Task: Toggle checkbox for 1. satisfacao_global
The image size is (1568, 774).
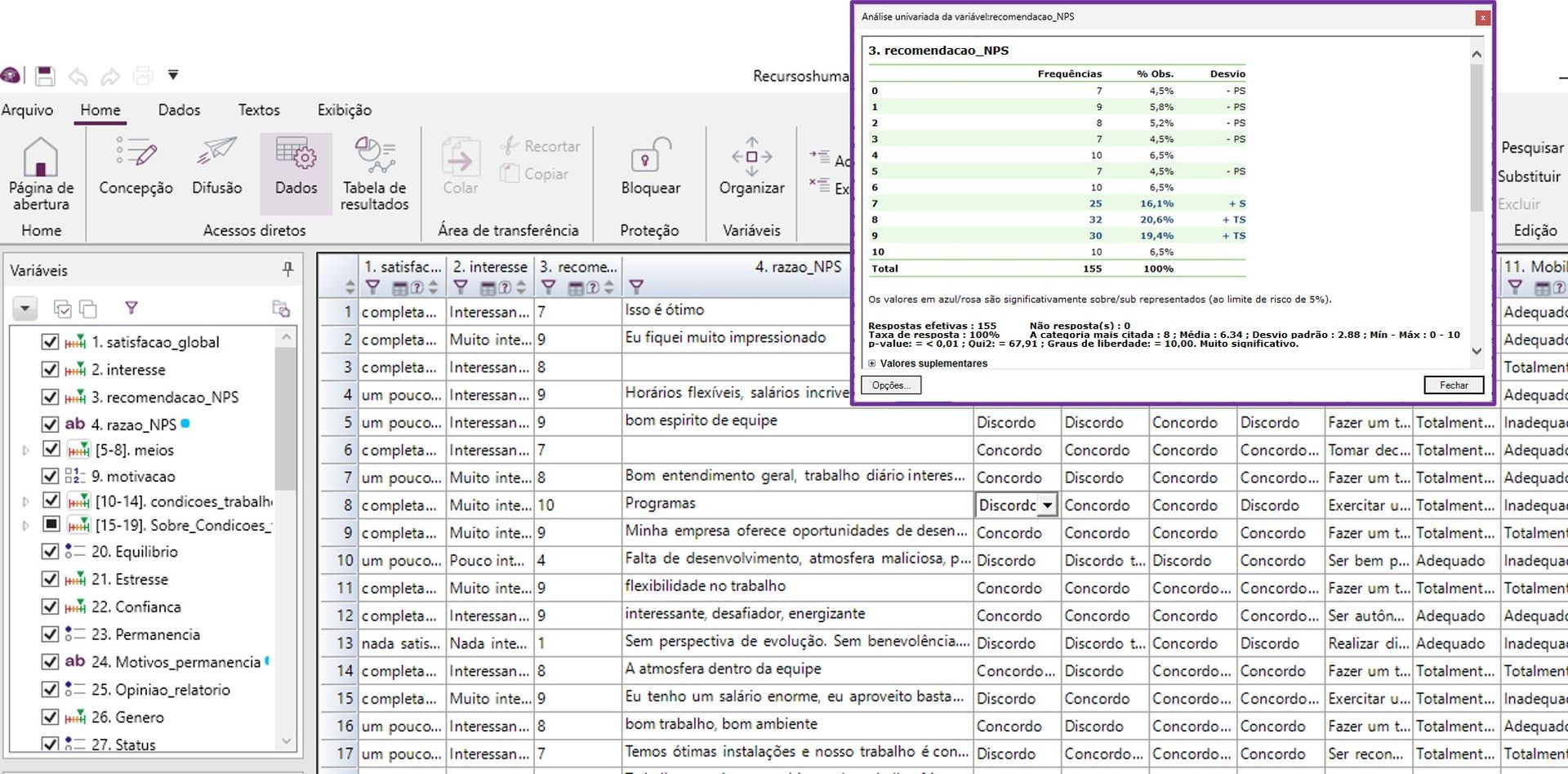Action: (x=50, y=342)
